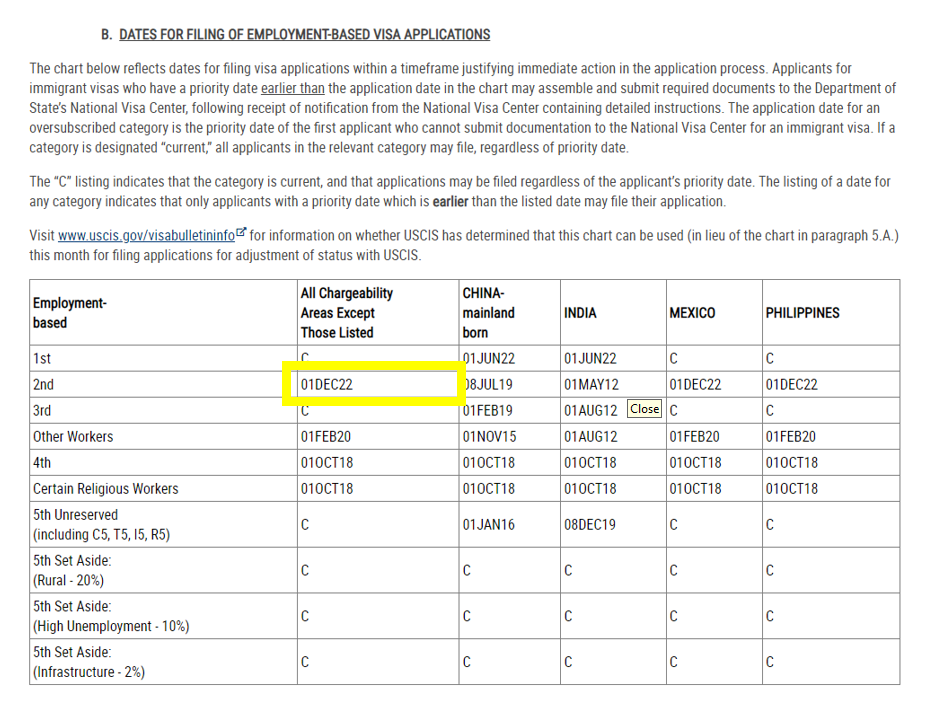Select the Dates for Filing section heading
The height and width of the screenshot is (715, 942).
coord(304,35)
